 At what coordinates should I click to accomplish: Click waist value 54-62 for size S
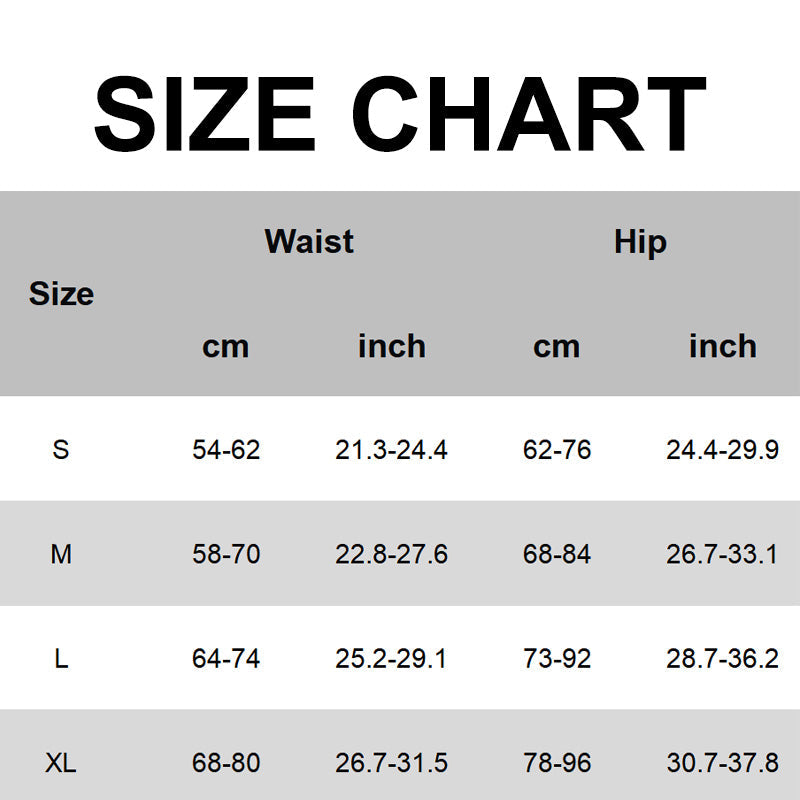(226, 450)
